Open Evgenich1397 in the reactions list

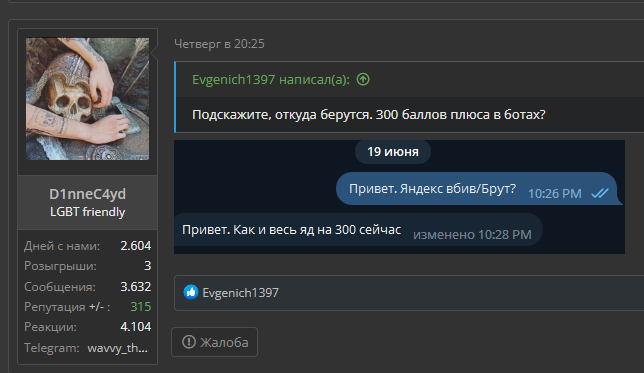(240, 292)
